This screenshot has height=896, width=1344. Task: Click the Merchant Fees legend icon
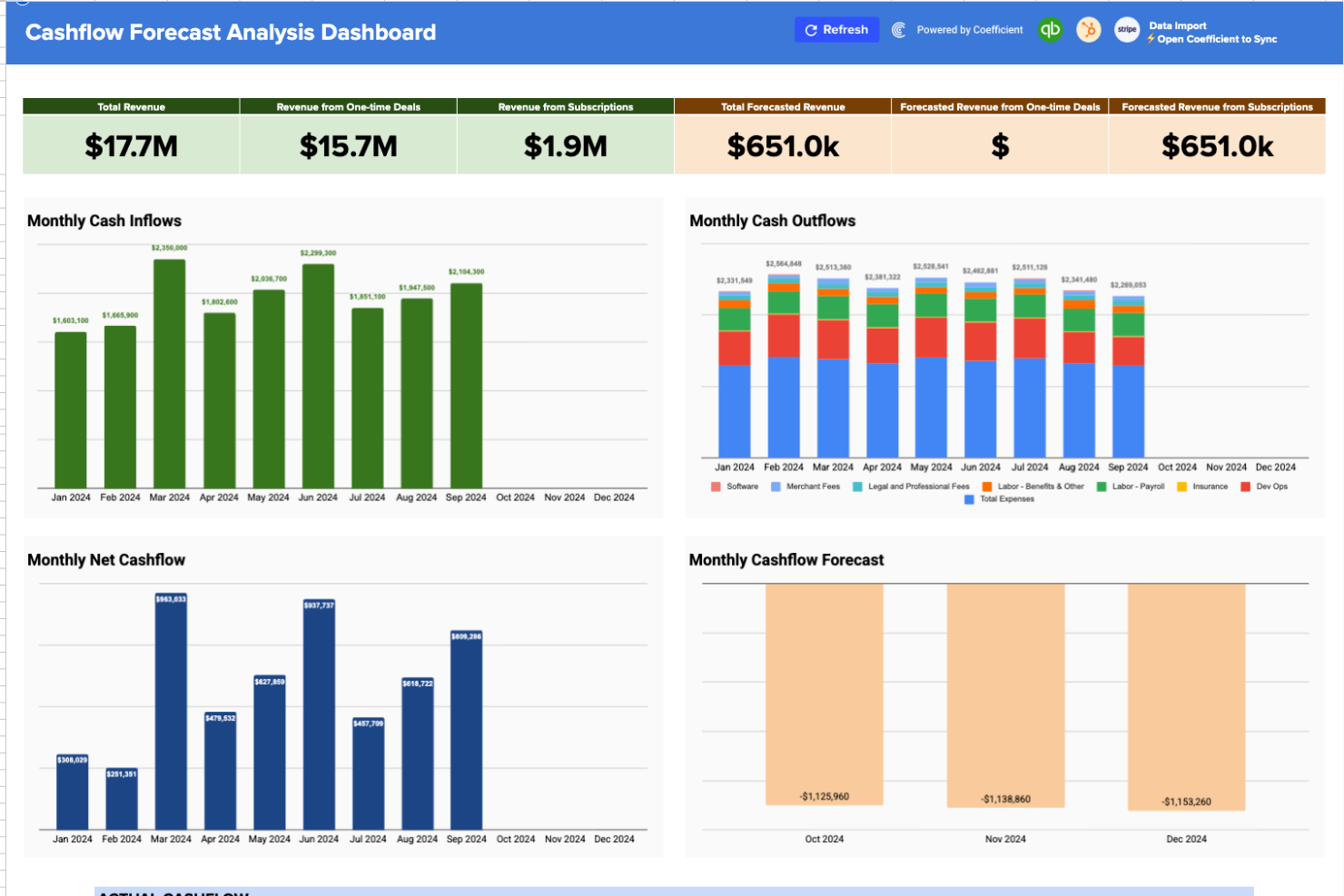tap(776, 486)
